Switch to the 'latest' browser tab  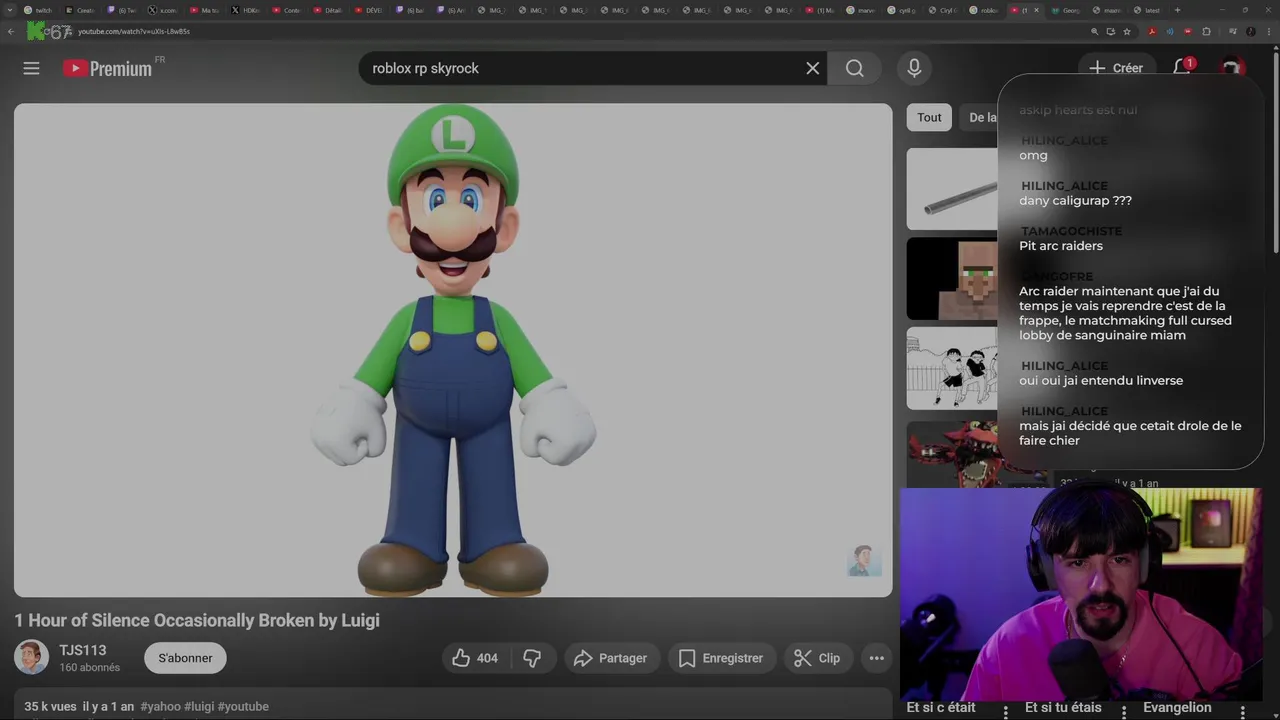[1148, 10]
